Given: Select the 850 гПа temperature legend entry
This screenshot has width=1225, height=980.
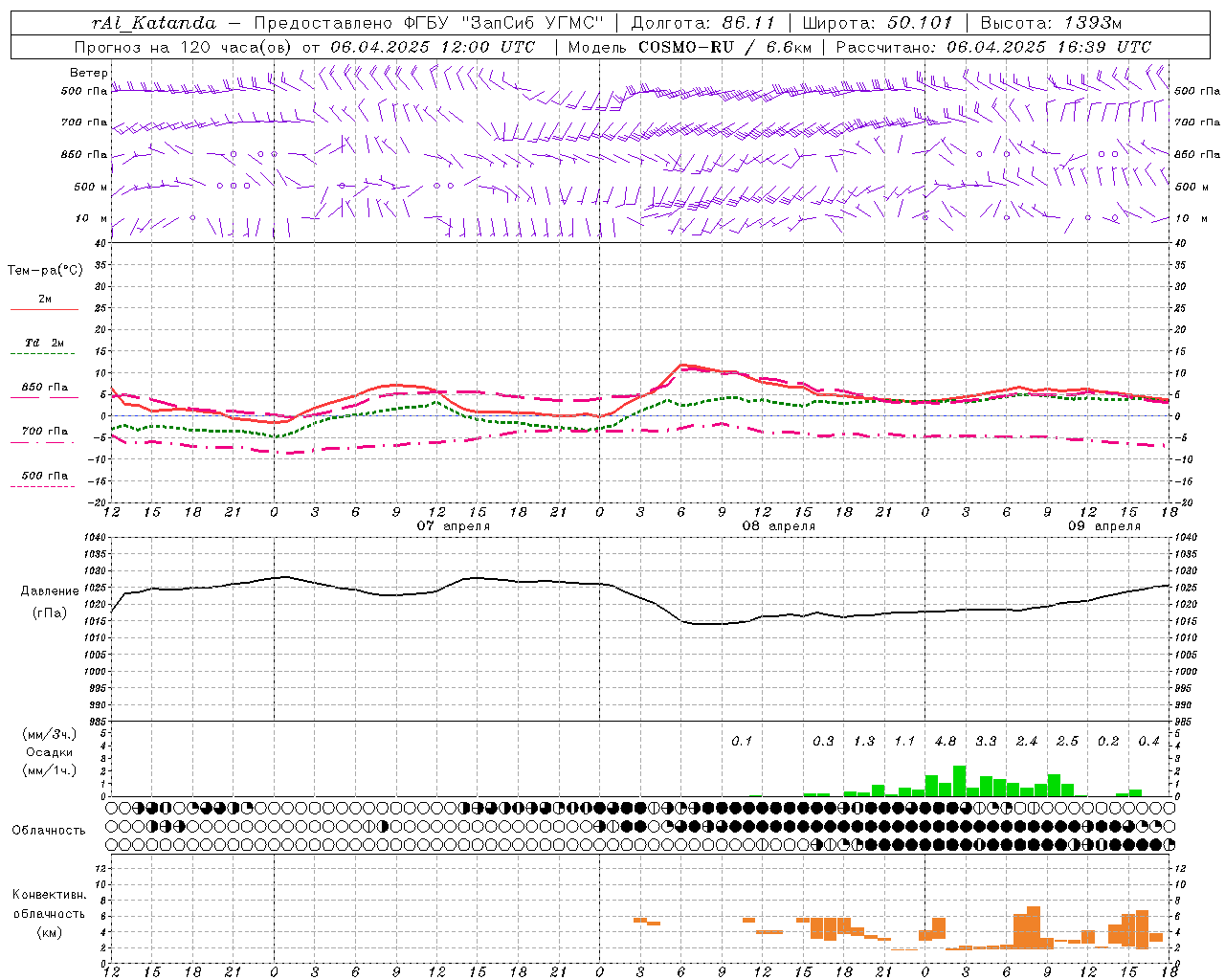Looking at the screenshot, I should [45, 388].
